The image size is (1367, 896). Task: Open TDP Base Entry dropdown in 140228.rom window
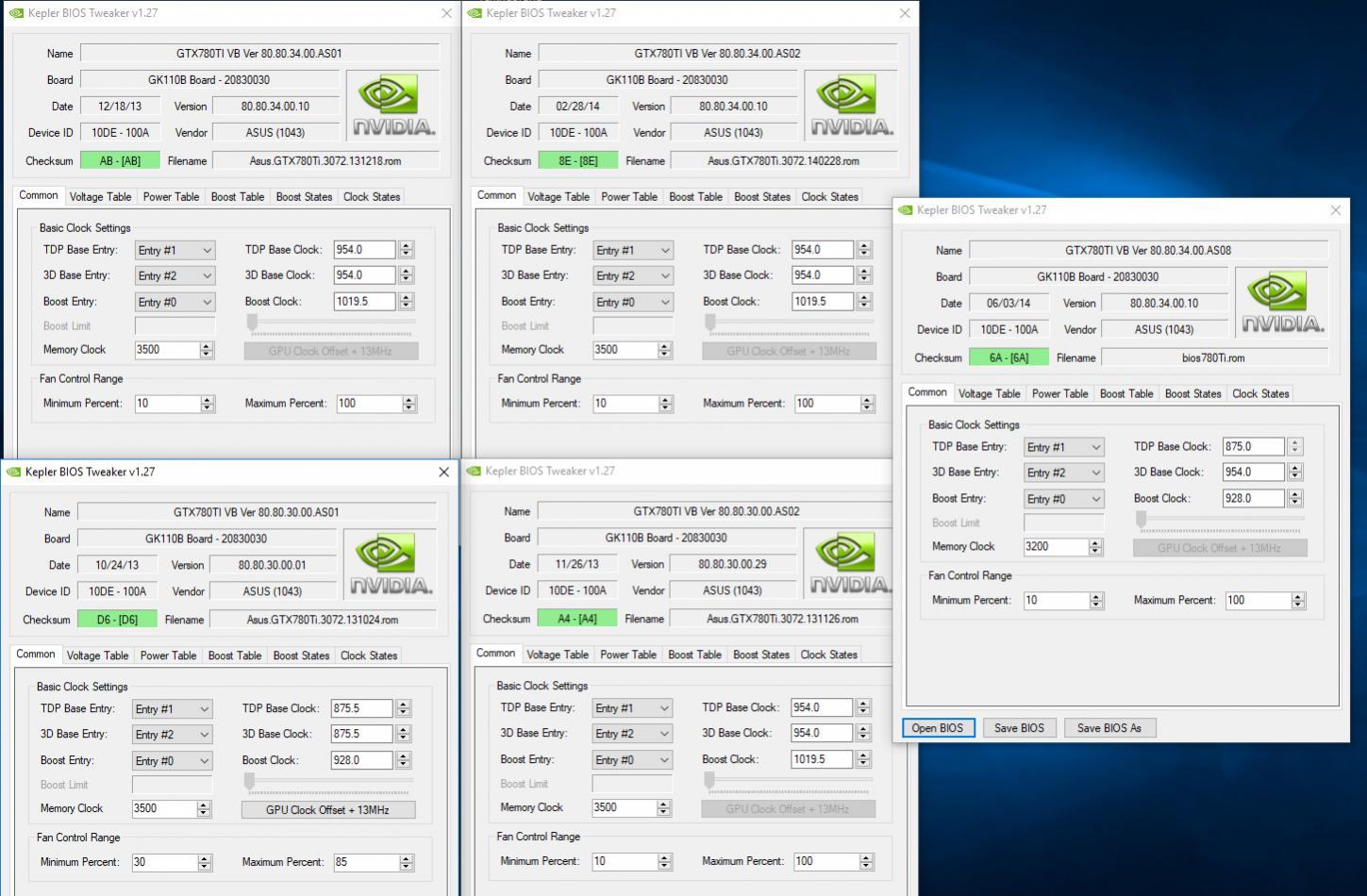pos(633,250)
